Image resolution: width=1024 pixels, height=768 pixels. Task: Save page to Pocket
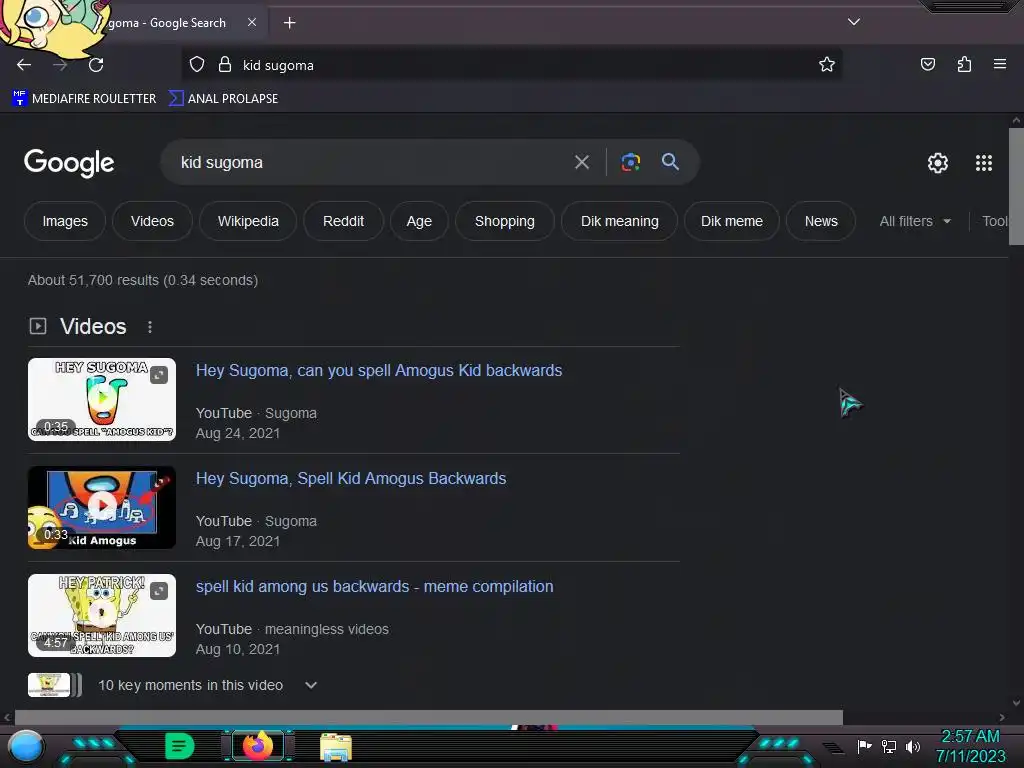pyautogui.click(x=927, y=65)
